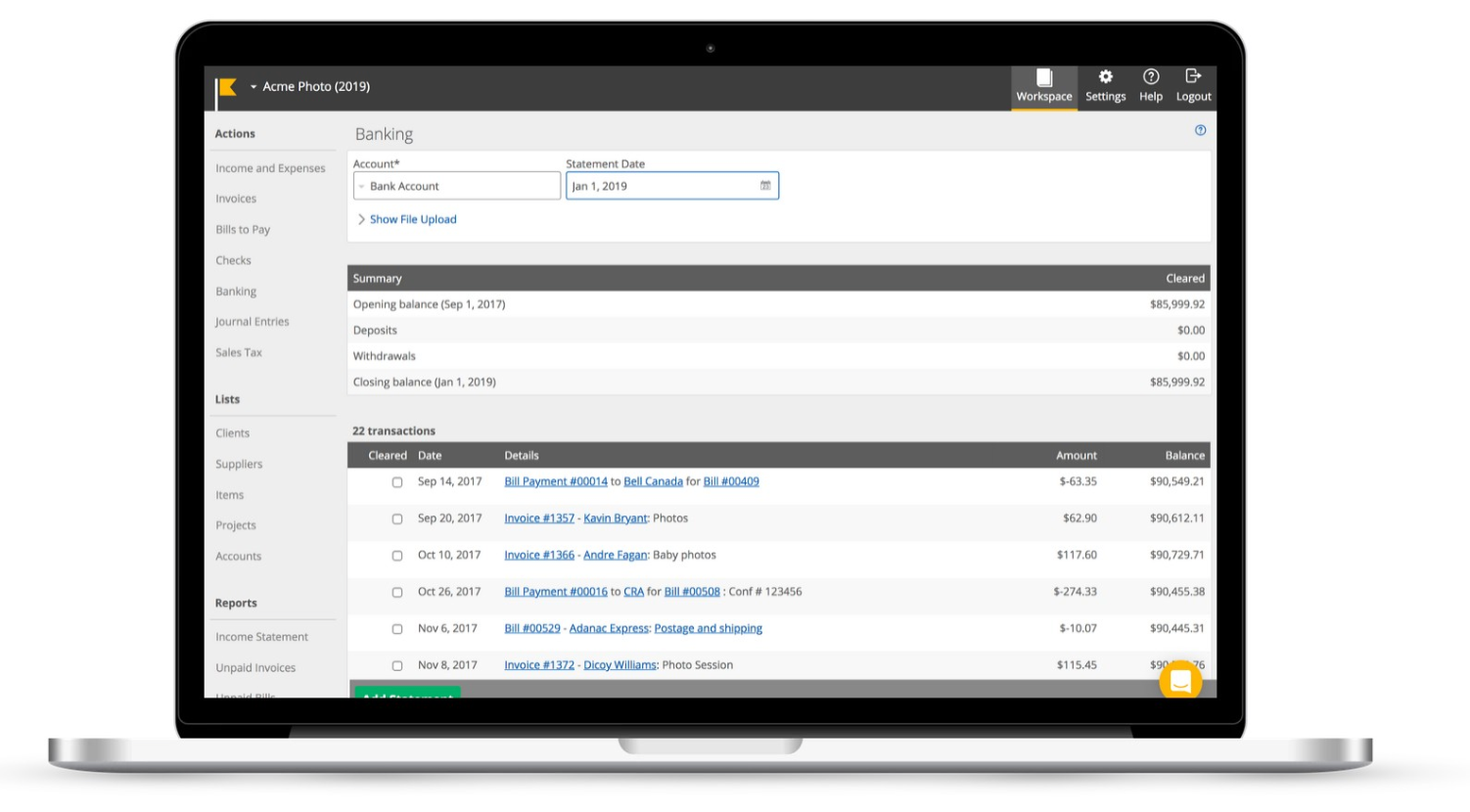Click the $-274.33 amount cell
The height and width of the screenshot is (812, 1470).
coord(1075,592)
